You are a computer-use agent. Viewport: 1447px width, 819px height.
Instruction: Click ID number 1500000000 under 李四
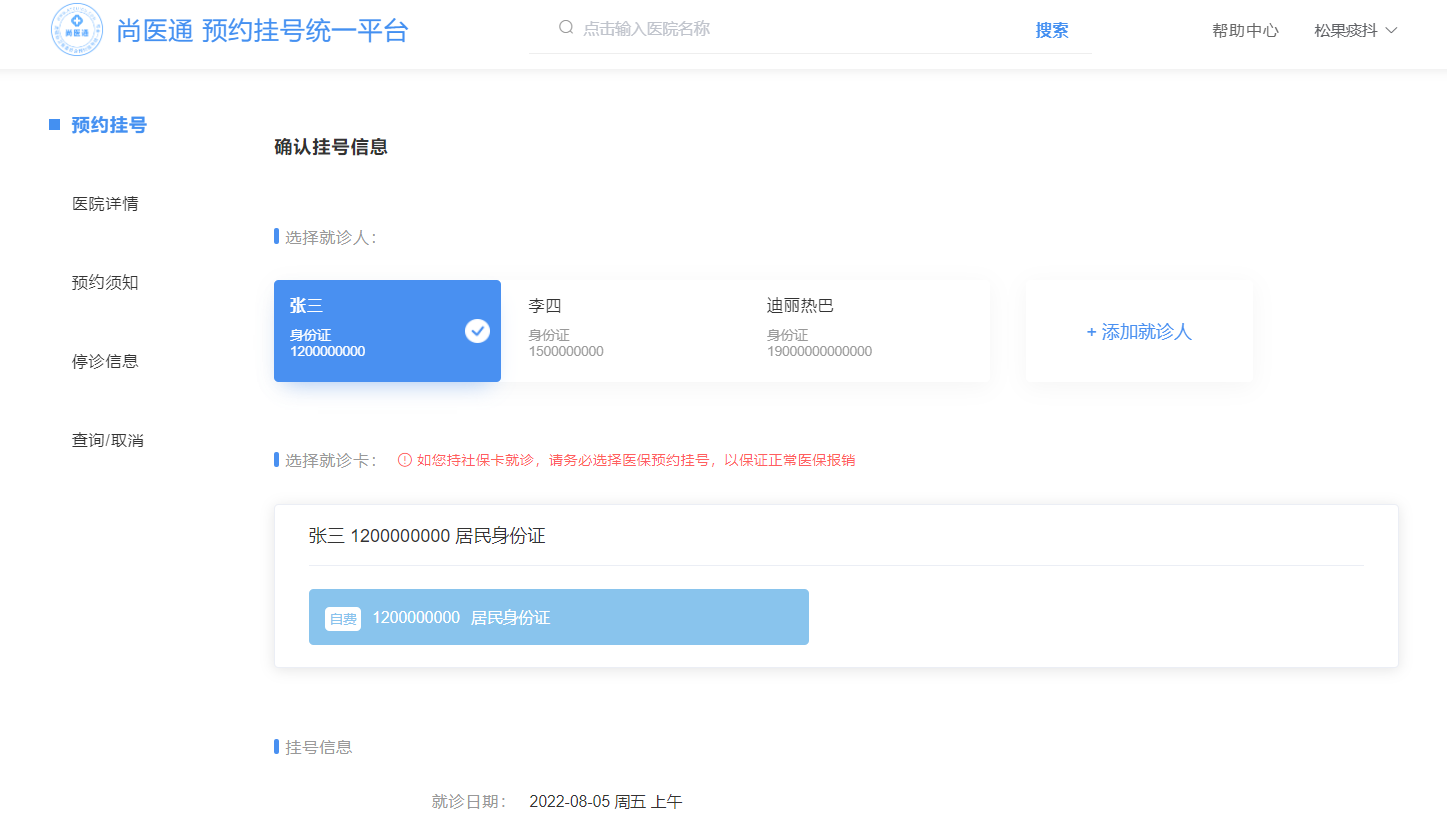(566, 351)
